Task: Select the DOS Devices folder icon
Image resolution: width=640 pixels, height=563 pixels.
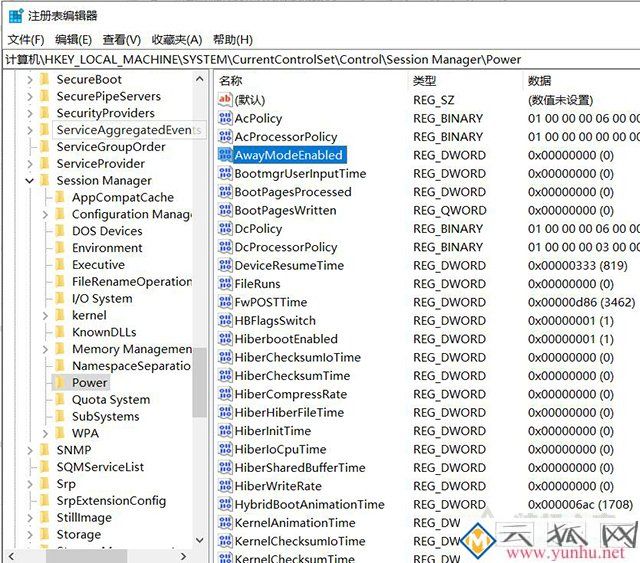Action: click(x=60, y=231)
